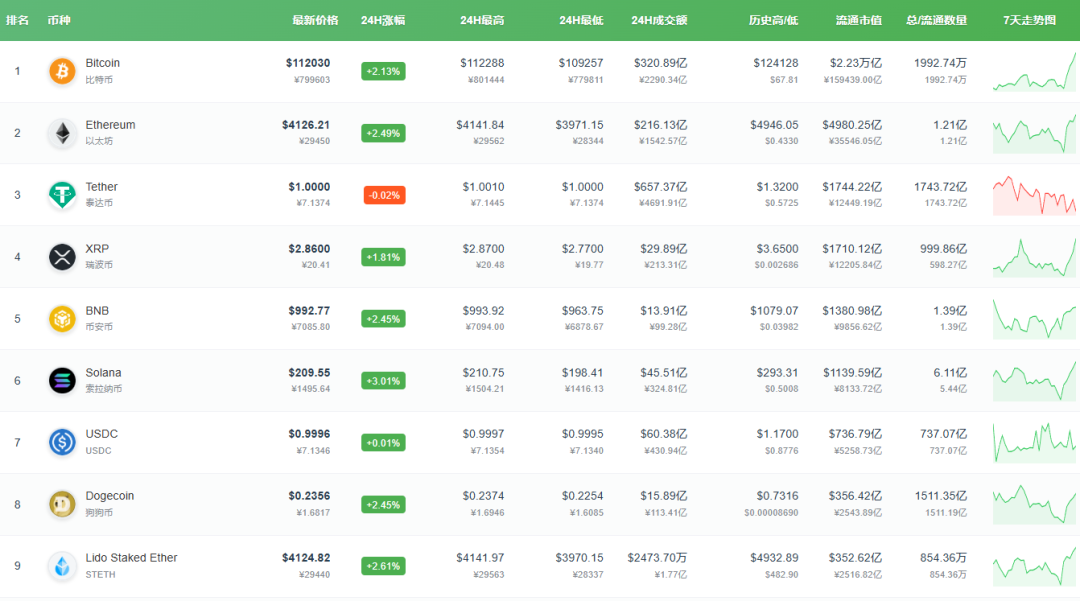The image size is (1080, 601).
Task: Click Tether's red -0.02% change badge
Action: [x=383, y=195]
